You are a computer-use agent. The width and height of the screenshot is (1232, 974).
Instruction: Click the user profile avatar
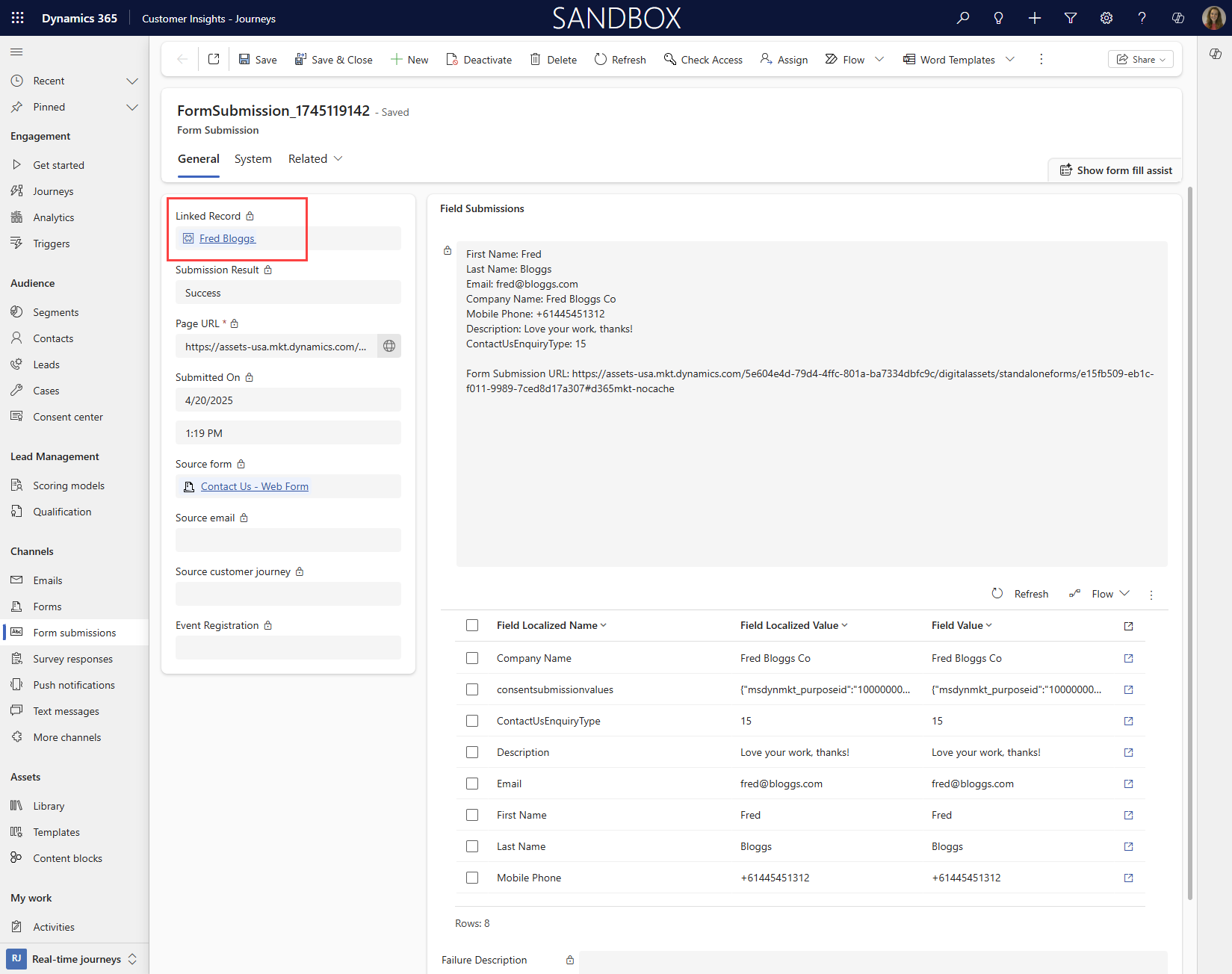(1213, 18)
